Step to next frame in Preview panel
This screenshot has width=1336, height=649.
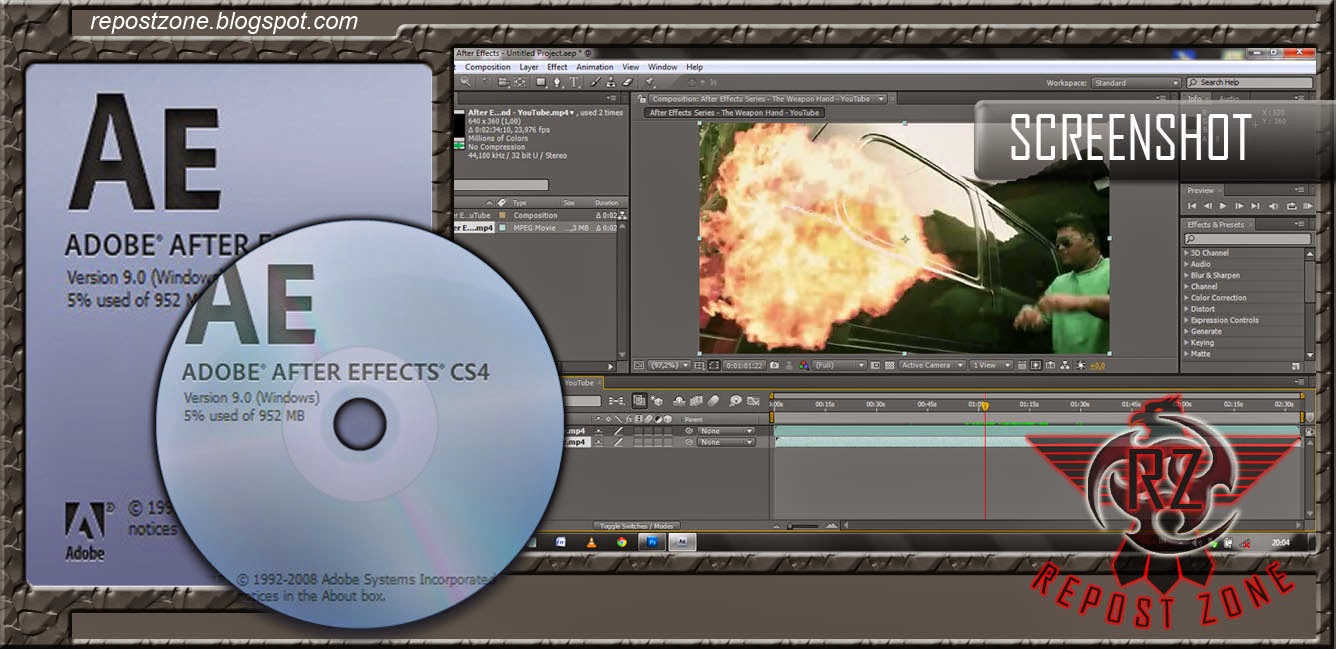(1239, 206)
